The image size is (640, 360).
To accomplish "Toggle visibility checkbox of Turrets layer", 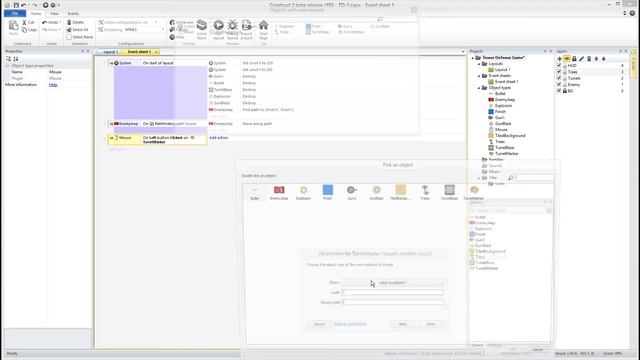I will [559, 78].
